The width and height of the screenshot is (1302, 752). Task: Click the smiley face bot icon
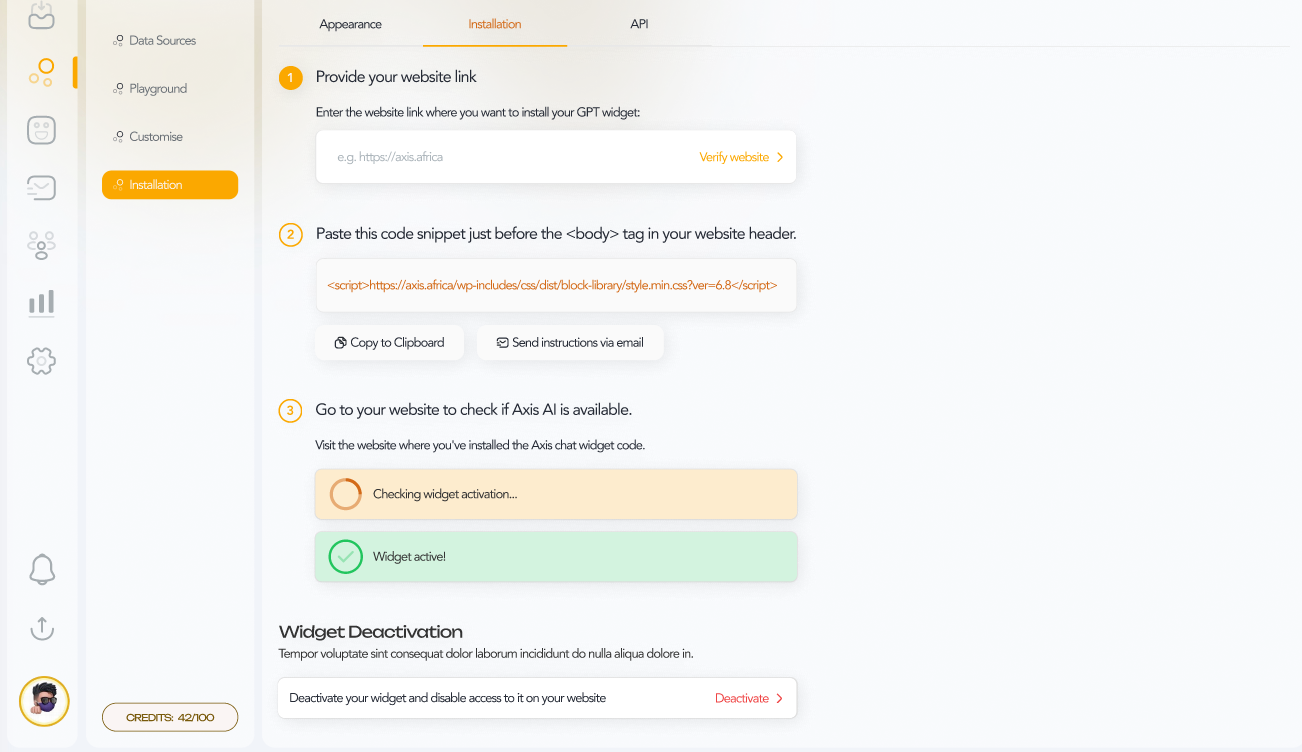(41, 130)
